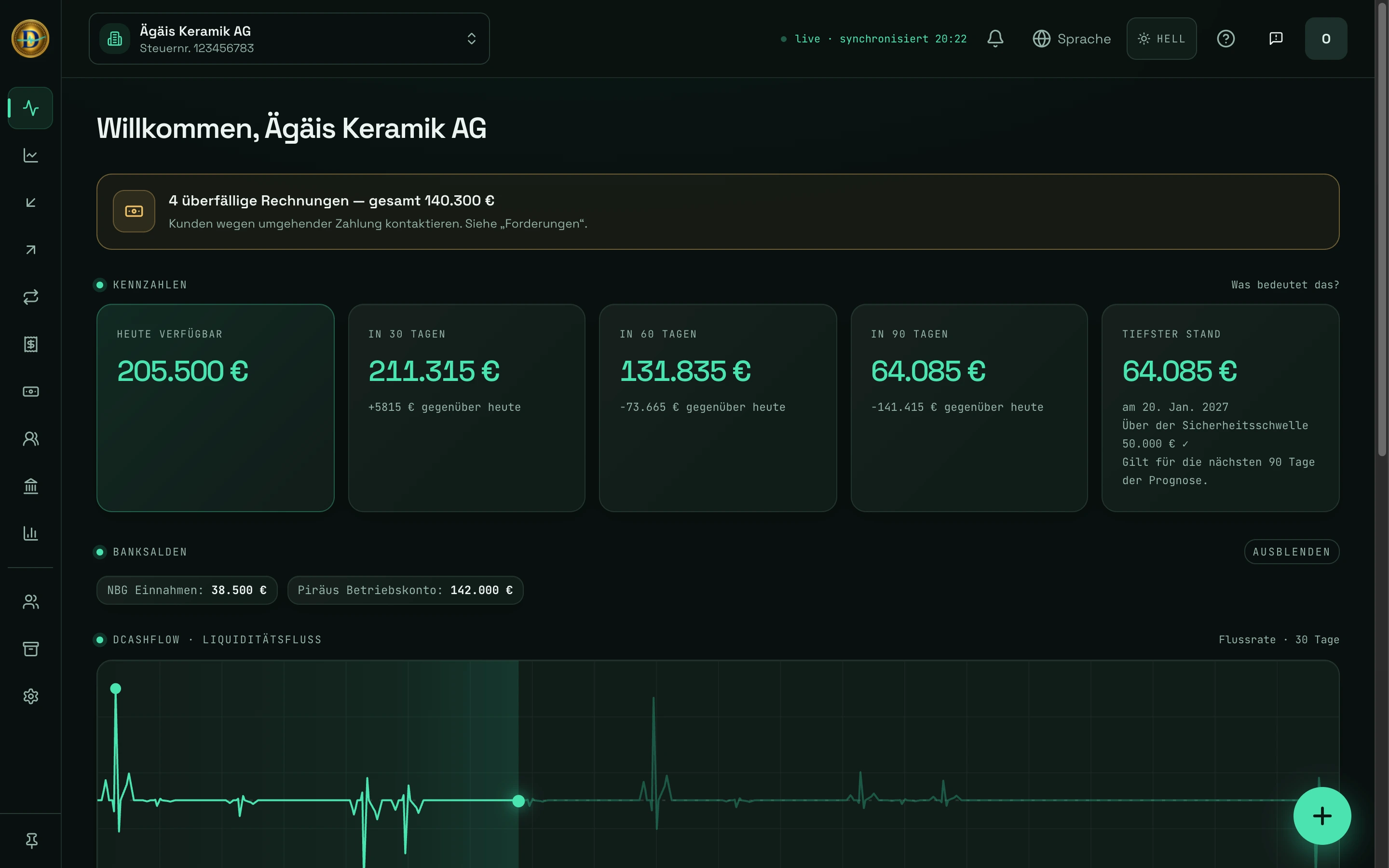Click the Flussrate · 30 Tage label
This screenshot has height=868, width=1389.
pyautogui.click(x=1279, y=639)
